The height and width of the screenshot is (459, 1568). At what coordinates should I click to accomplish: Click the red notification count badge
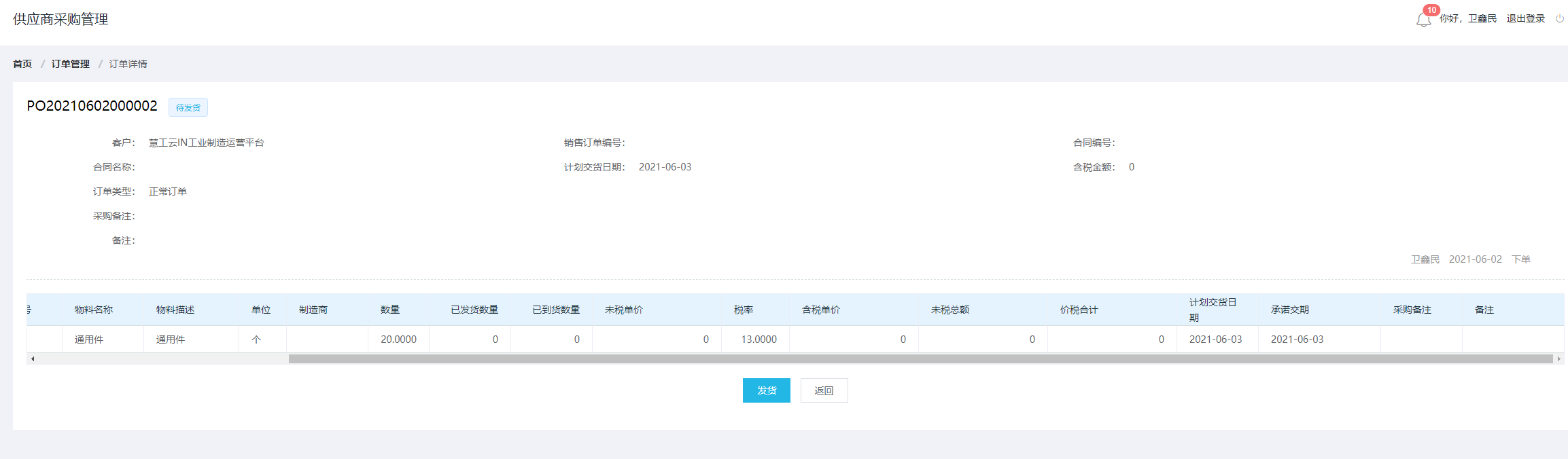click(1431, 10)
